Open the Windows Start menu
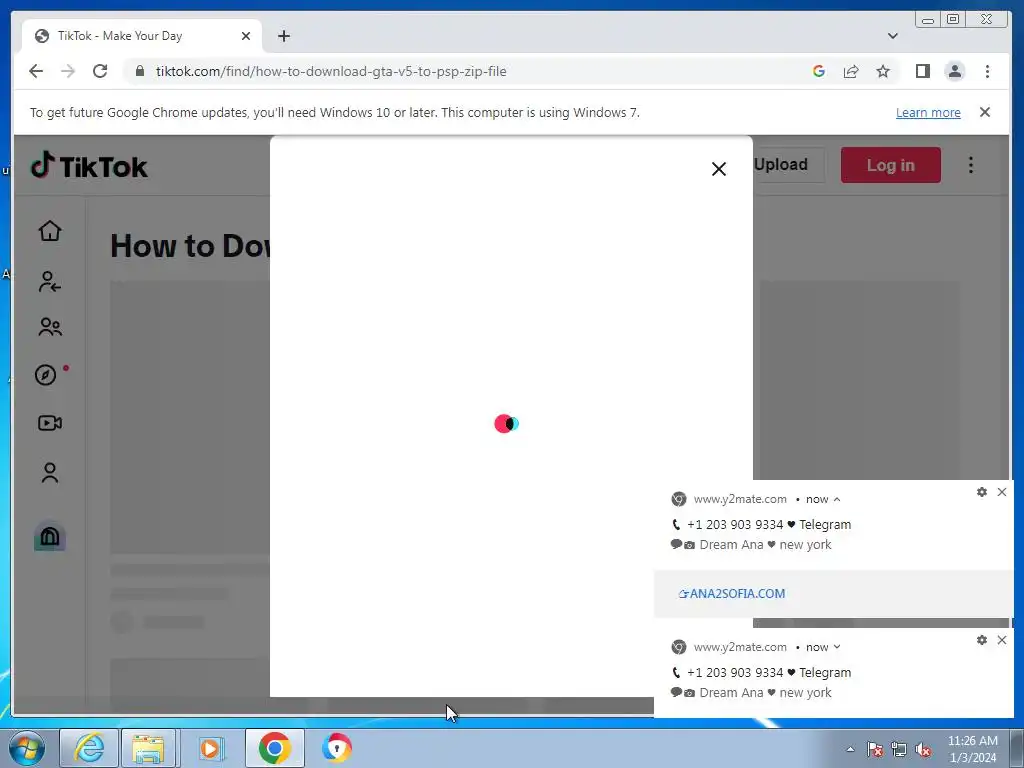1024x768 pixels. tap(27, 748)
